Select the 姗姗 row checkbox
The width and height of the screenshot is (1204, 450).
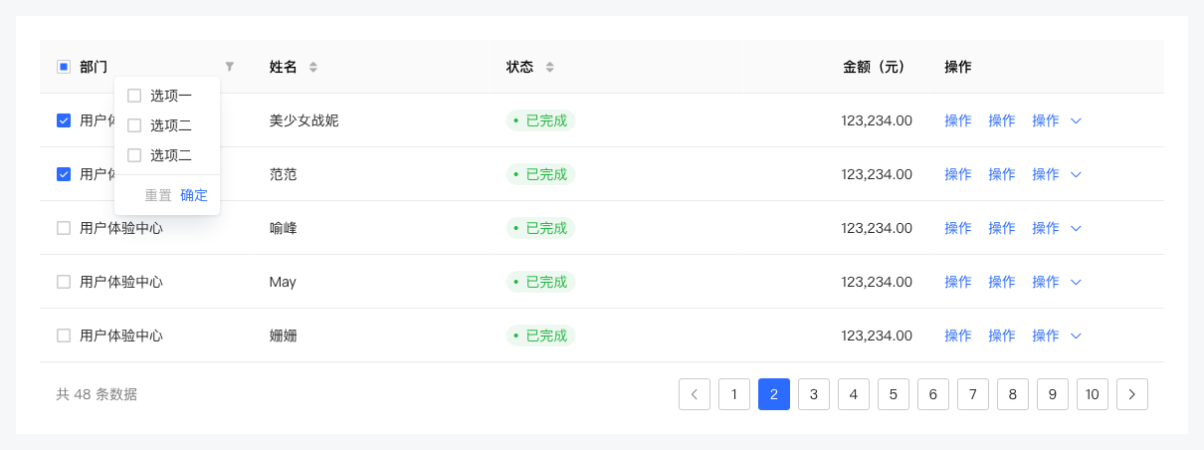pos(63,336)
